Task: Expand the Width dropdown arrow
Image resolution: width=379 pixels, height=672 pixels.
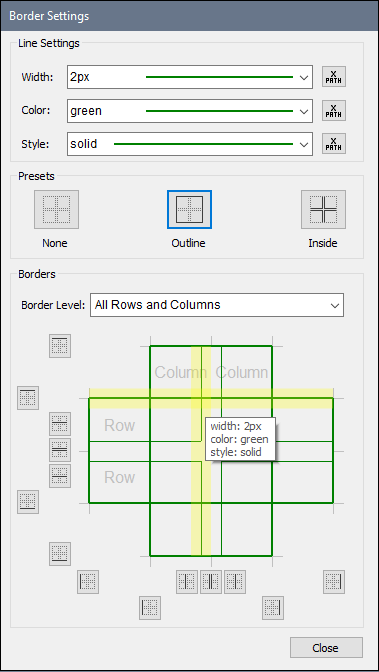Action: 304,78
